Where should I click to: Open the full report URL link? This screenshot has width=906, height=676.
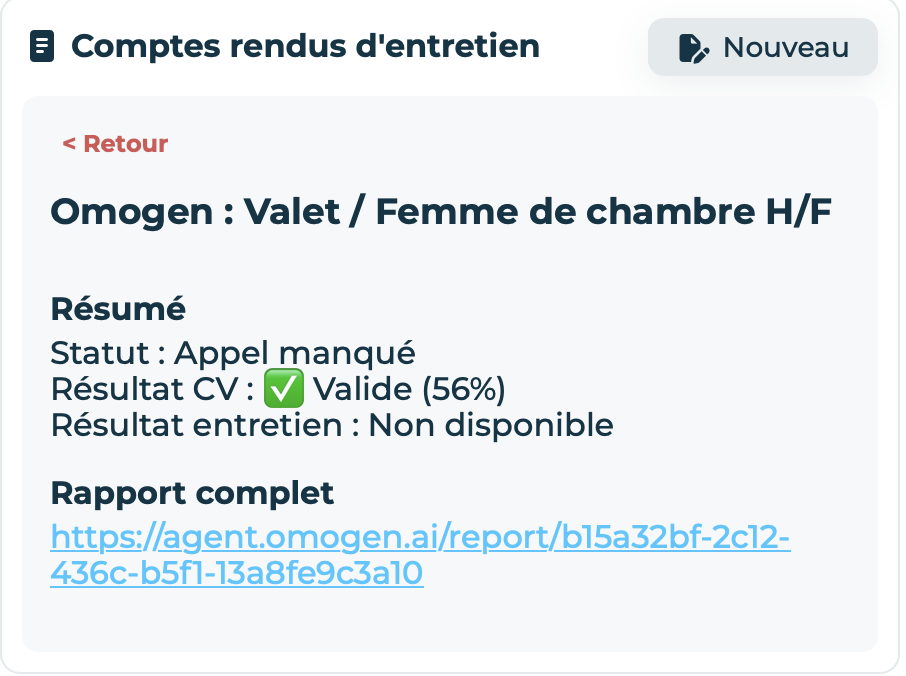[420, 537]
